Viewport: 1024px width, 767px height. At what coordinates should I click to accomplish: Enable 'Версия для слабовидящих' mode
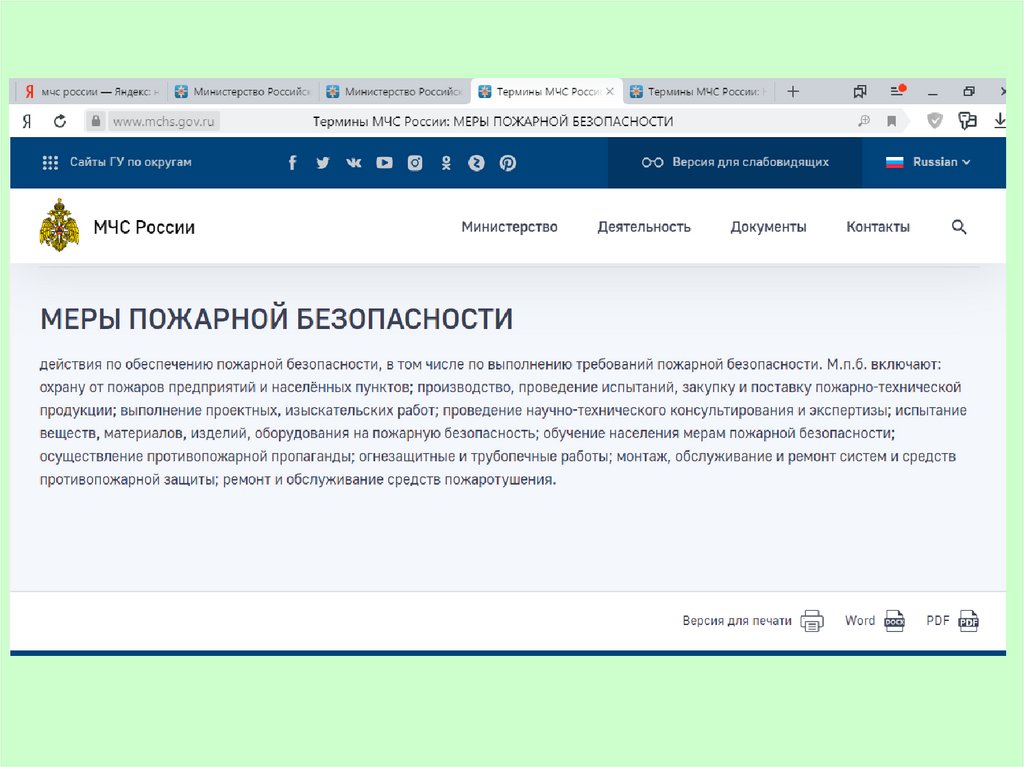pos(735,162)
